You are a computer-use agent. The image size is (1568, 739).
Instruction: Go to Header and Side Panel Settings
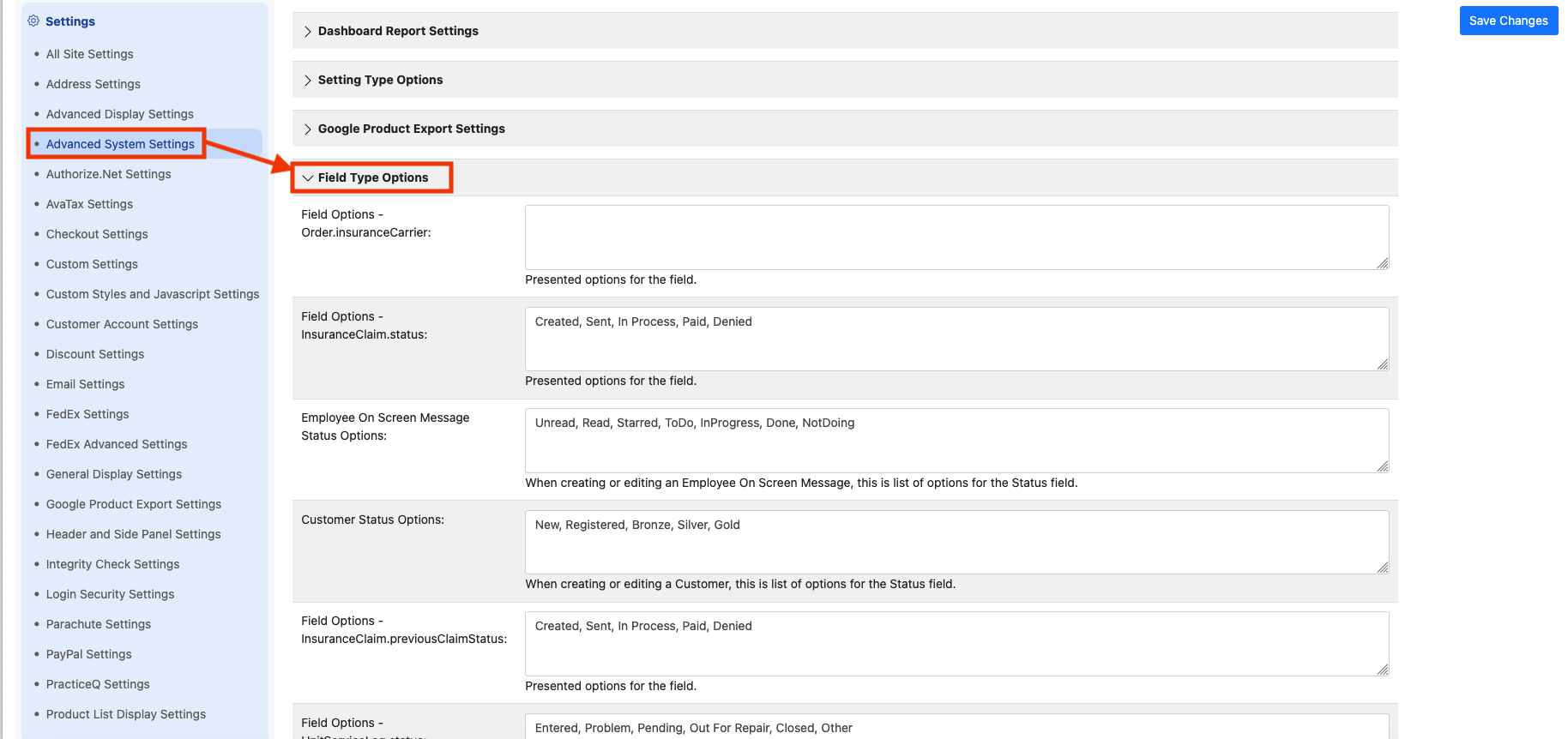(x=134, y=534)
